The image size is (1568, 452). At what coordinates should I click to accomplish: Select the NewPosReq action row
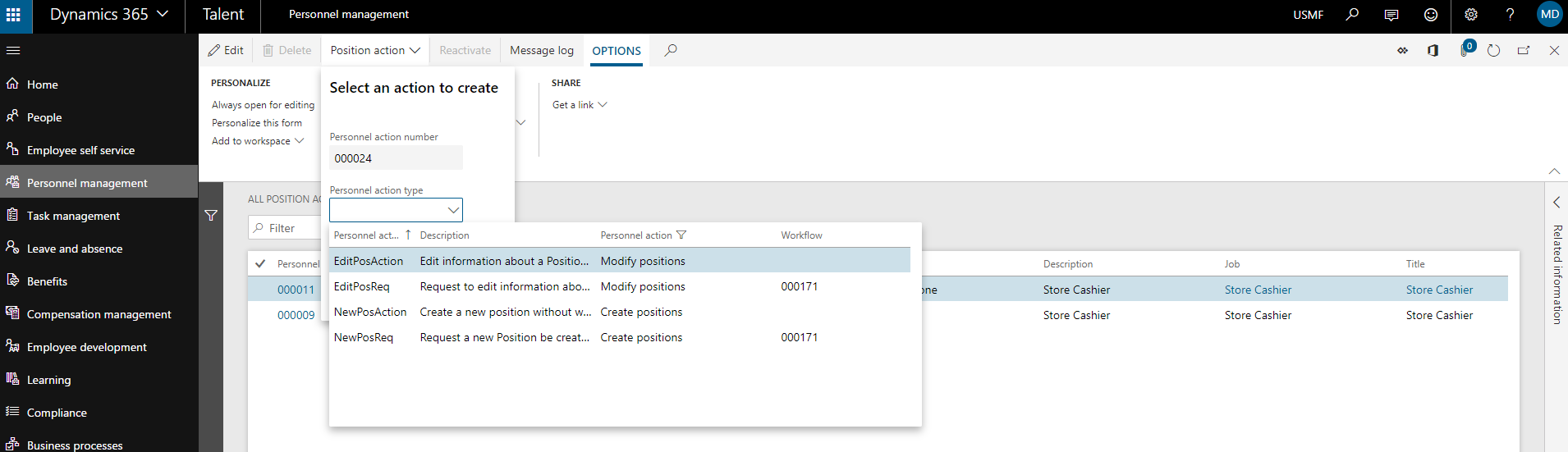364,337
